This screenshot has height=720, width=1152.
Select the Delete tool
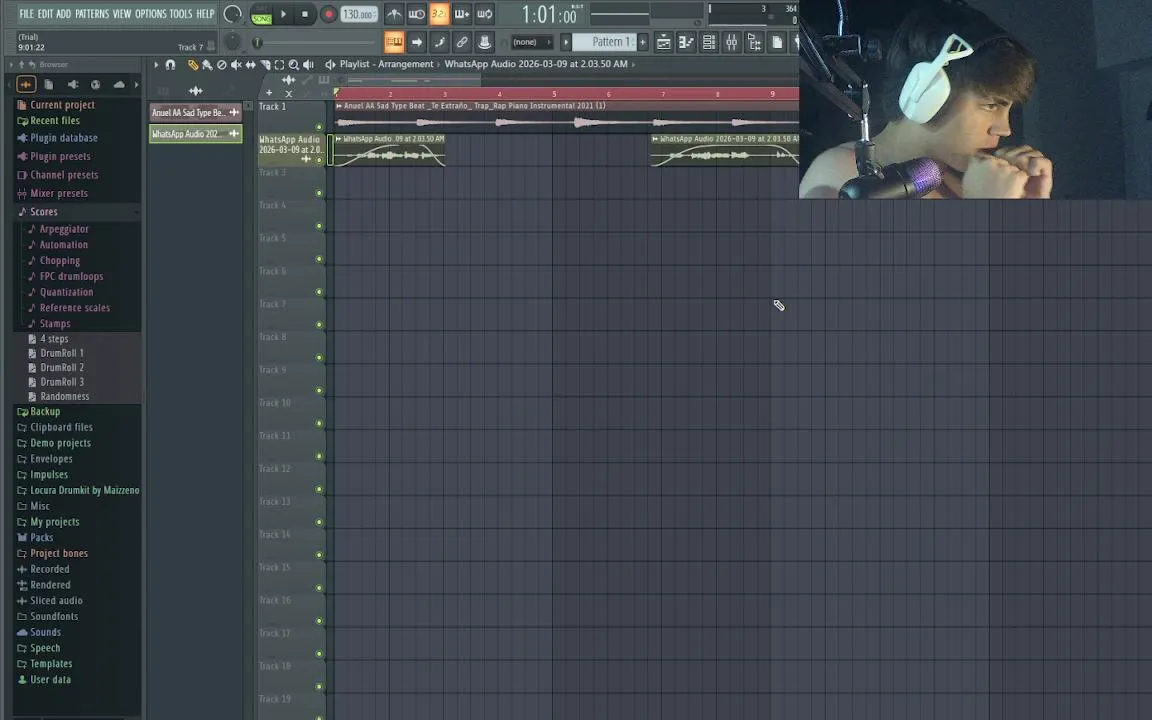(222, 65)
